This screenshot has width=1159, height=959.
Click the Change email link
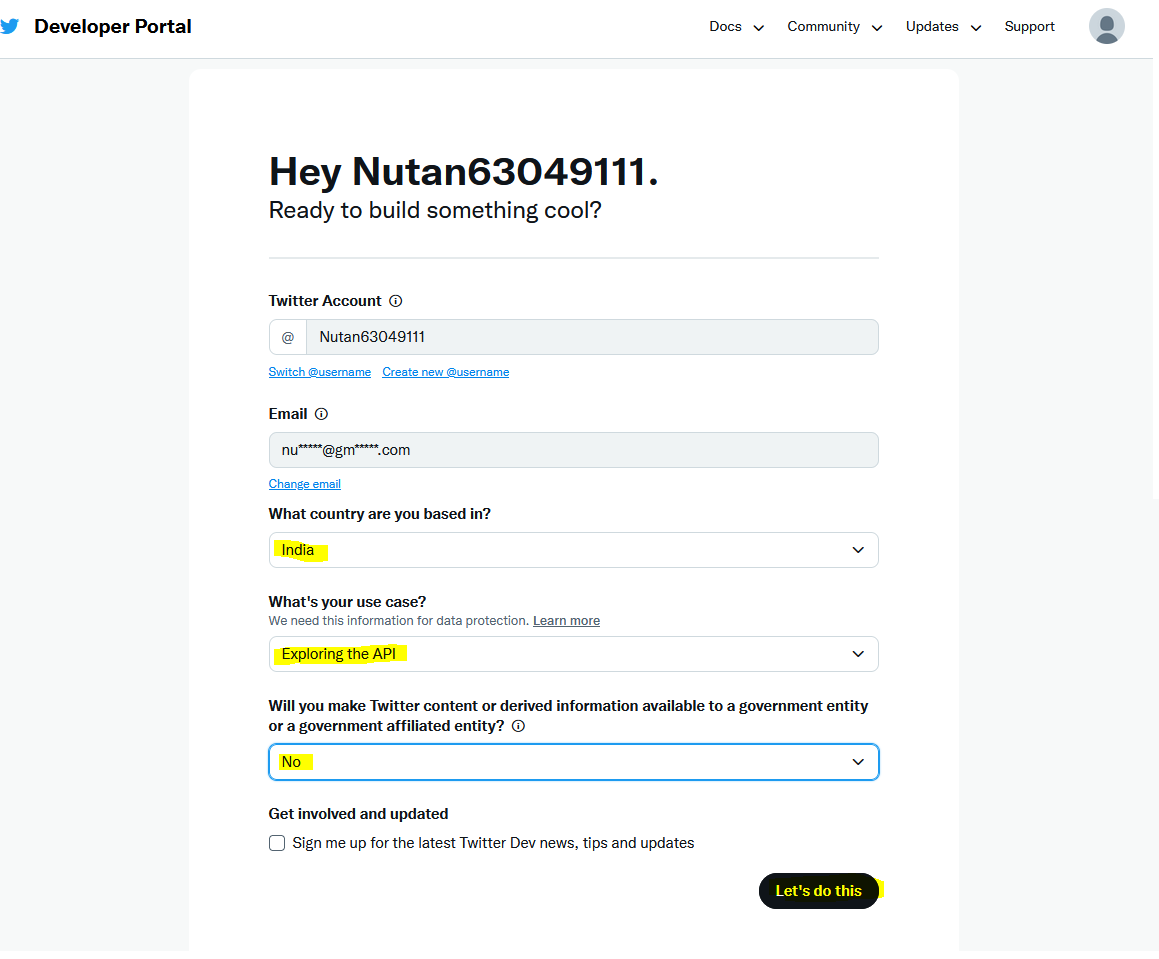(x=305, y=484)
